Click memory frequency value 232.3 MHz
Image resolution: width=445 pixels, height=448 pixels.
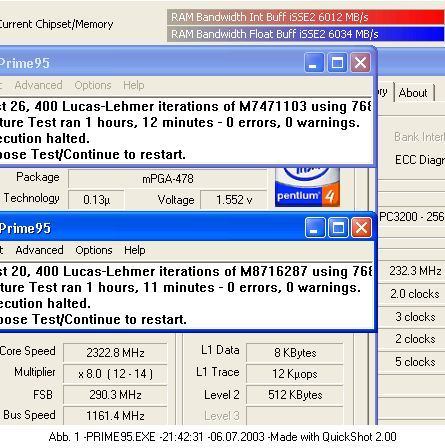(414, 271)
